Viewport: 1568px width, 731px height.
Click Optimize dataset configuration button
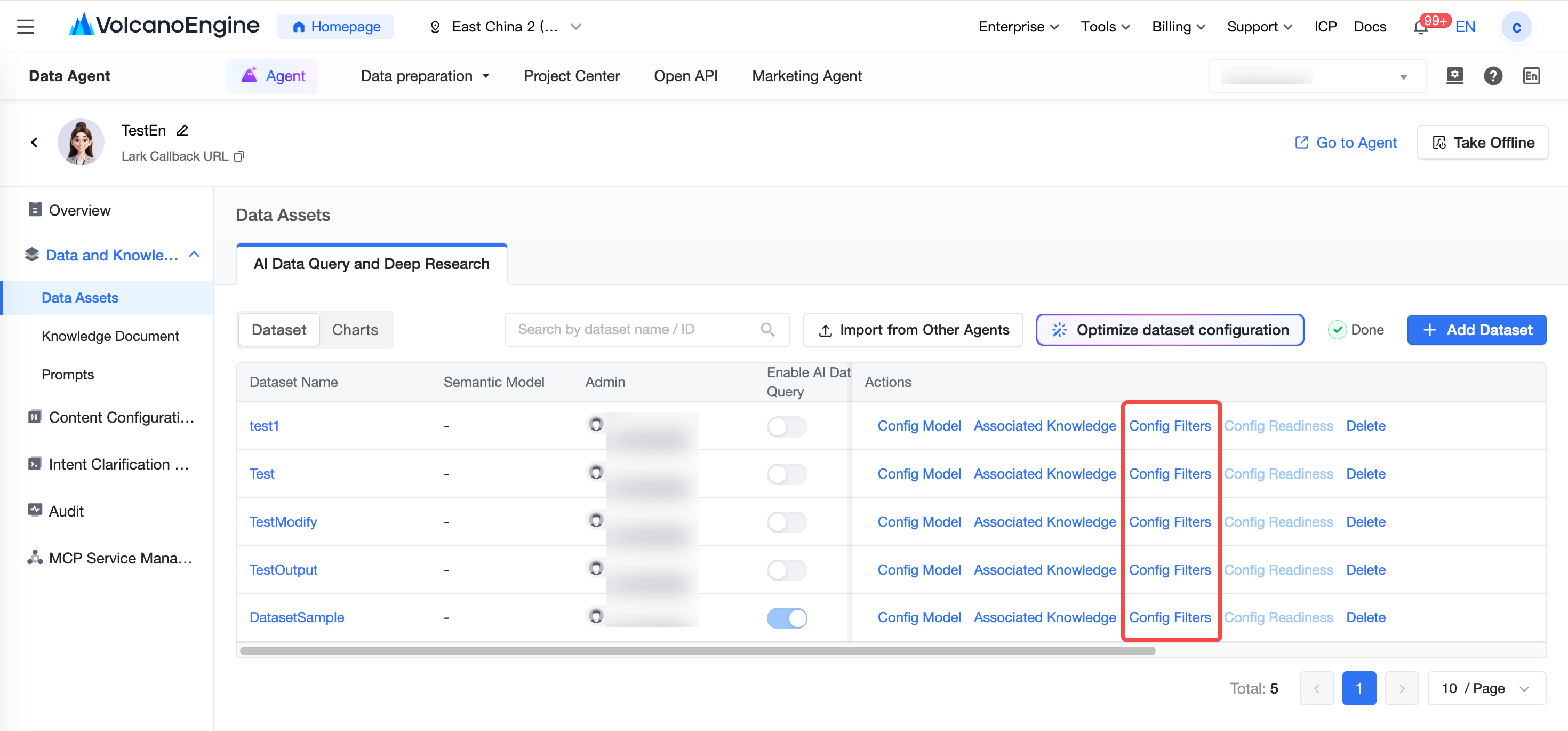tap(1170, 330)
